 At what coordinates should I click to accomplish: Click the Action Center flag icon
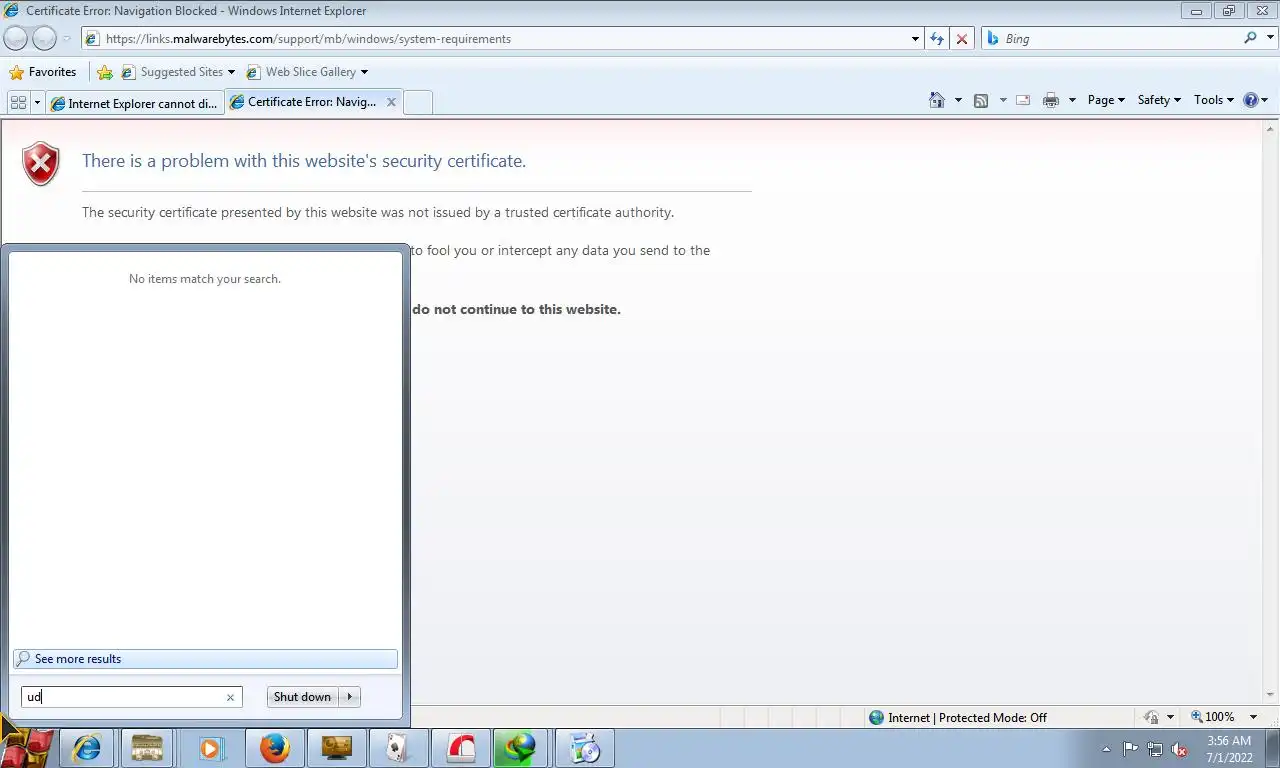1131,749
